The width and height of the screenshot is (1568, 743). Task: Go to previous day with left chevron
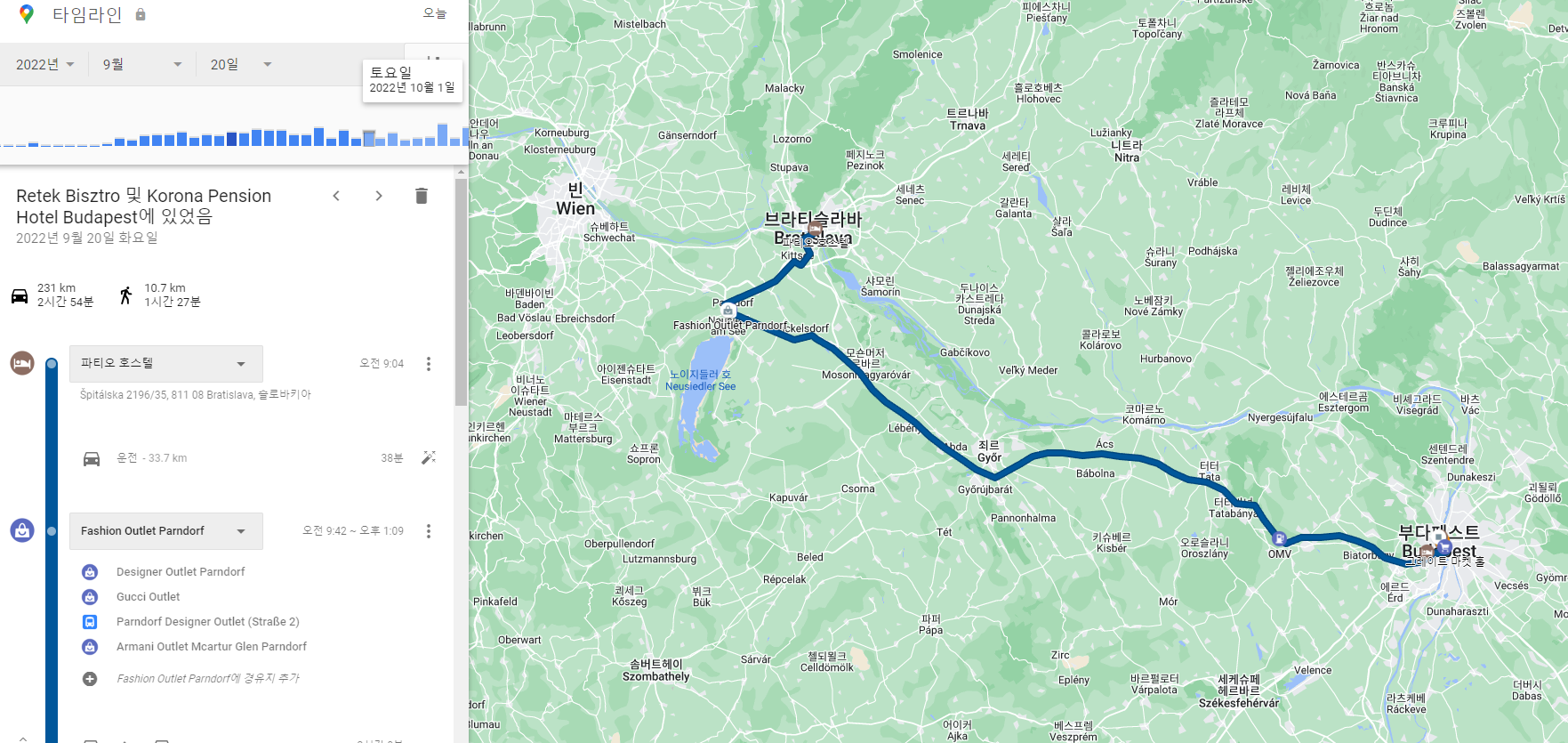pos(336,196)
